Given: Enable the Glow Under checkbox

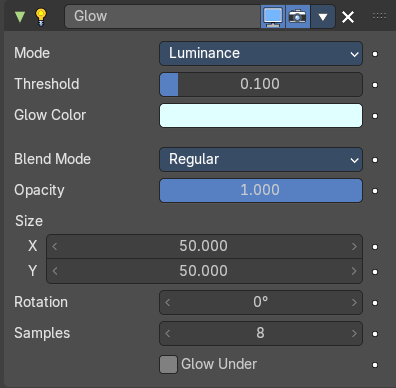Looking at the screenshot, I should 168,364.
